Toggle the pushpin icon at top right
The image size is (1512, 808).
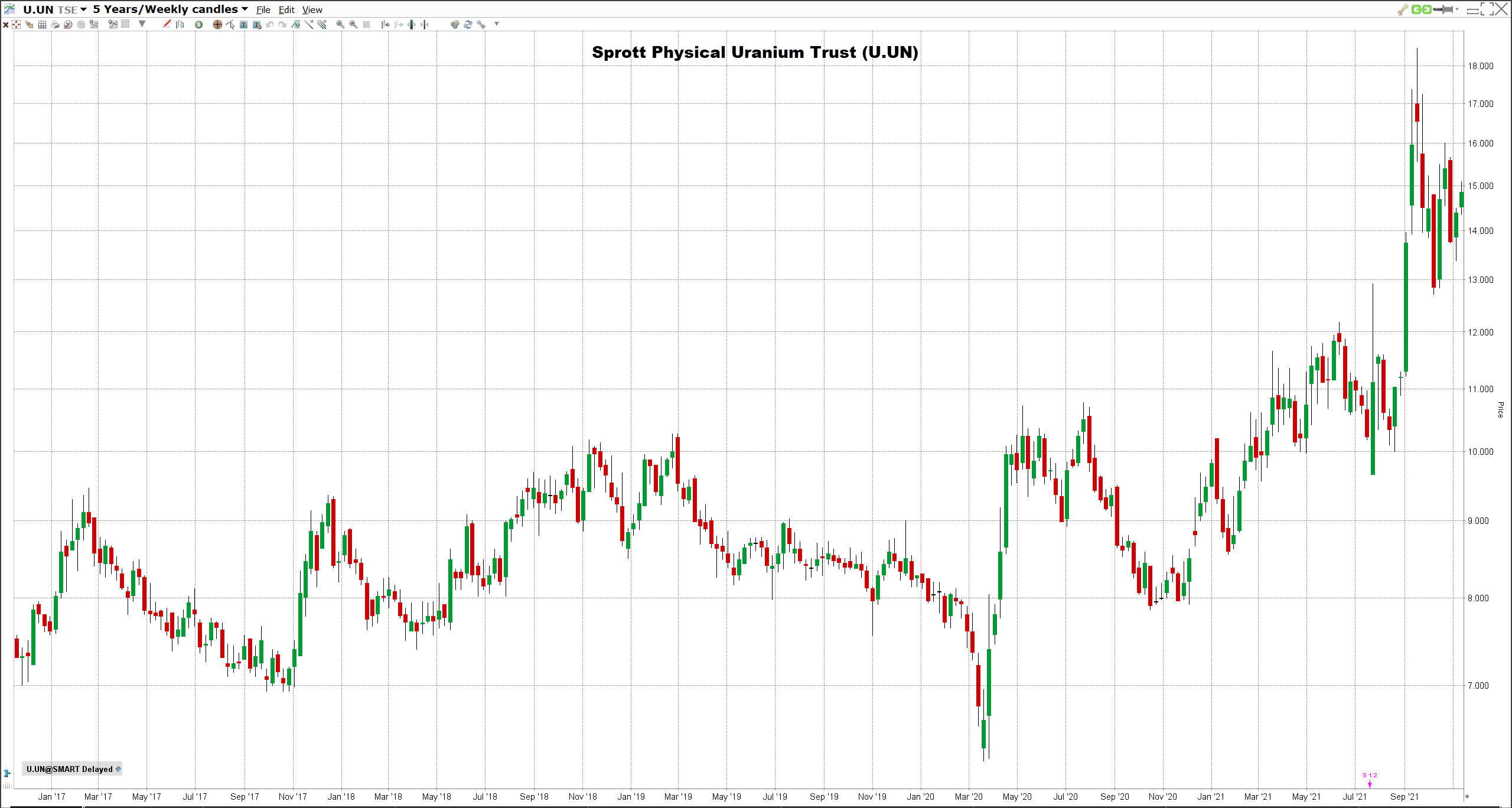click(x=1443, y=9)
